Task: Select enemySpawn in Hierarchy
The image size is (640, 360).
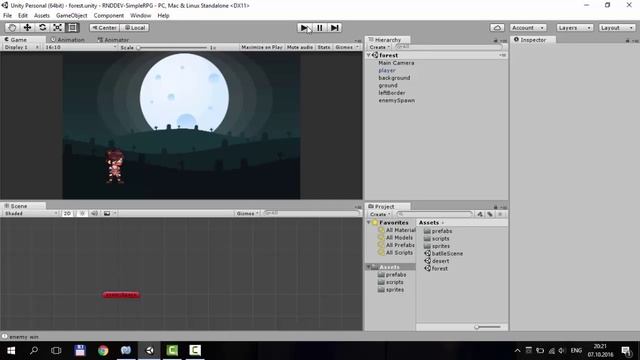Action: pos(396,100)
